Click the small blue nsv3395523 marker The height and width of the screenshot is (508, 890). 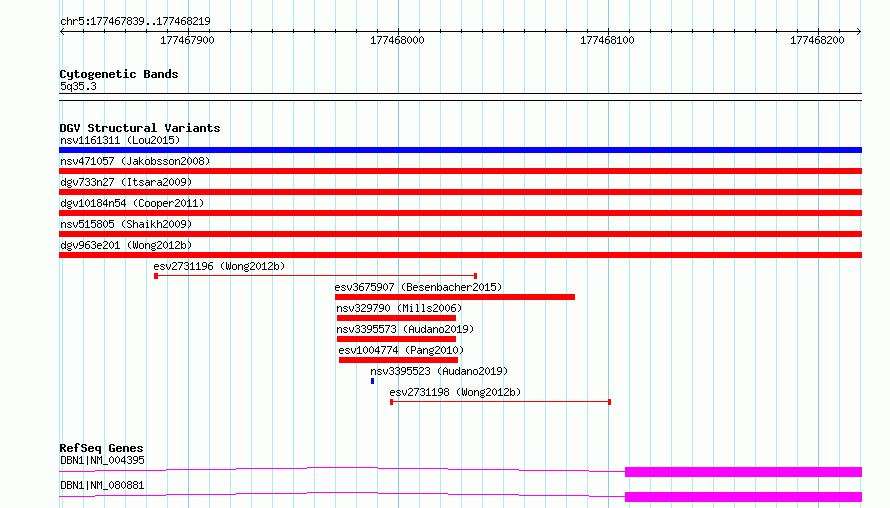(x=372, y=381)
